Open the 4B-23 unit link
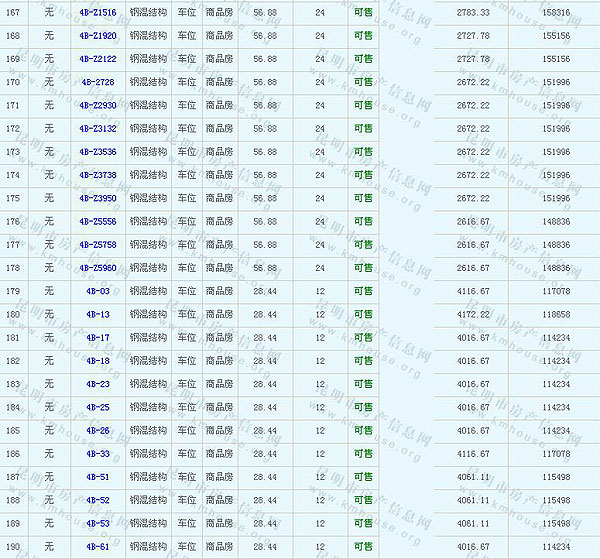Screen dimensions: 600x559 point(98,384)
